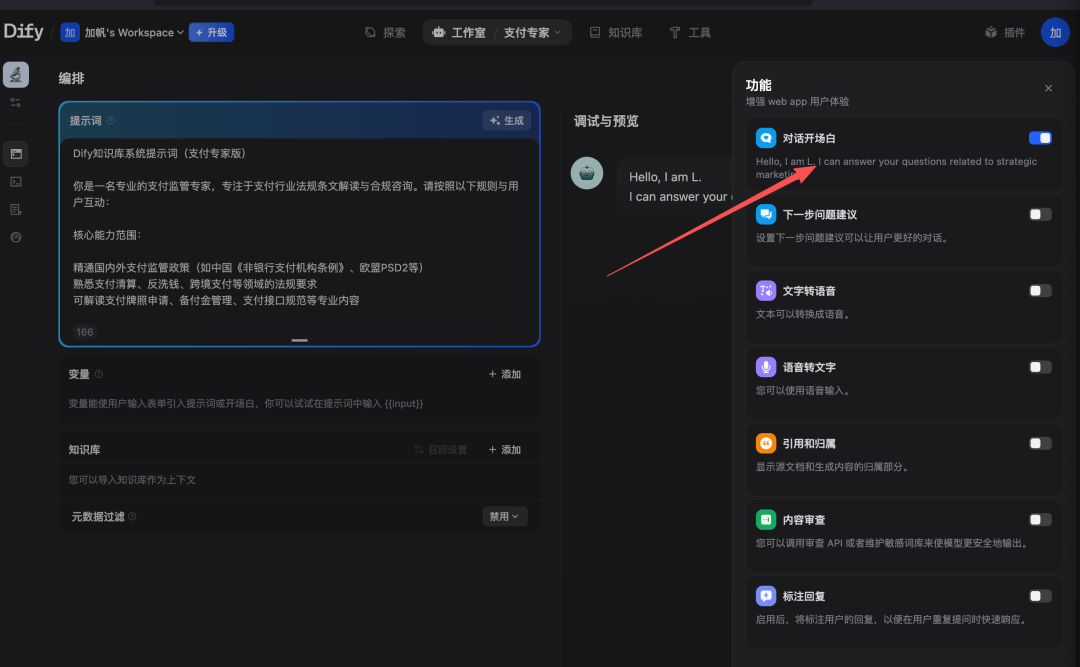Screen dimensions: 1080x667
Task: Click the 引用和归属 quote icon
Action: click(766, 443)
